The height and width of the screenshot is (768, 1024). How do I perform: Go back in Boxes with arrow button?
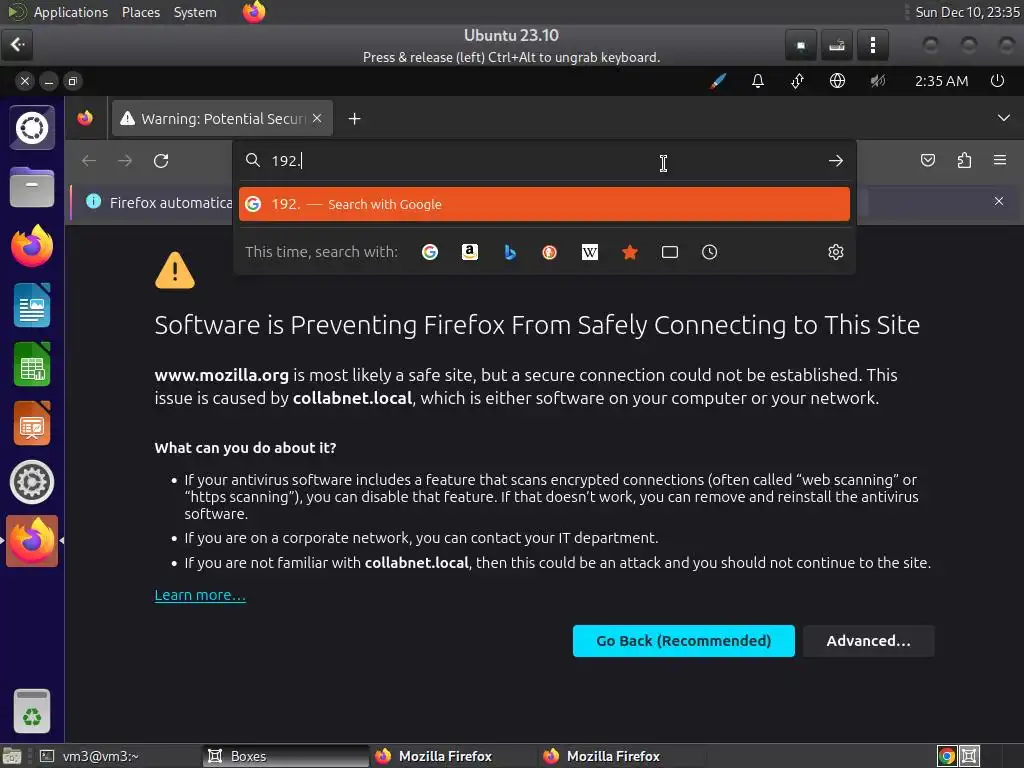tap(18, 44)
